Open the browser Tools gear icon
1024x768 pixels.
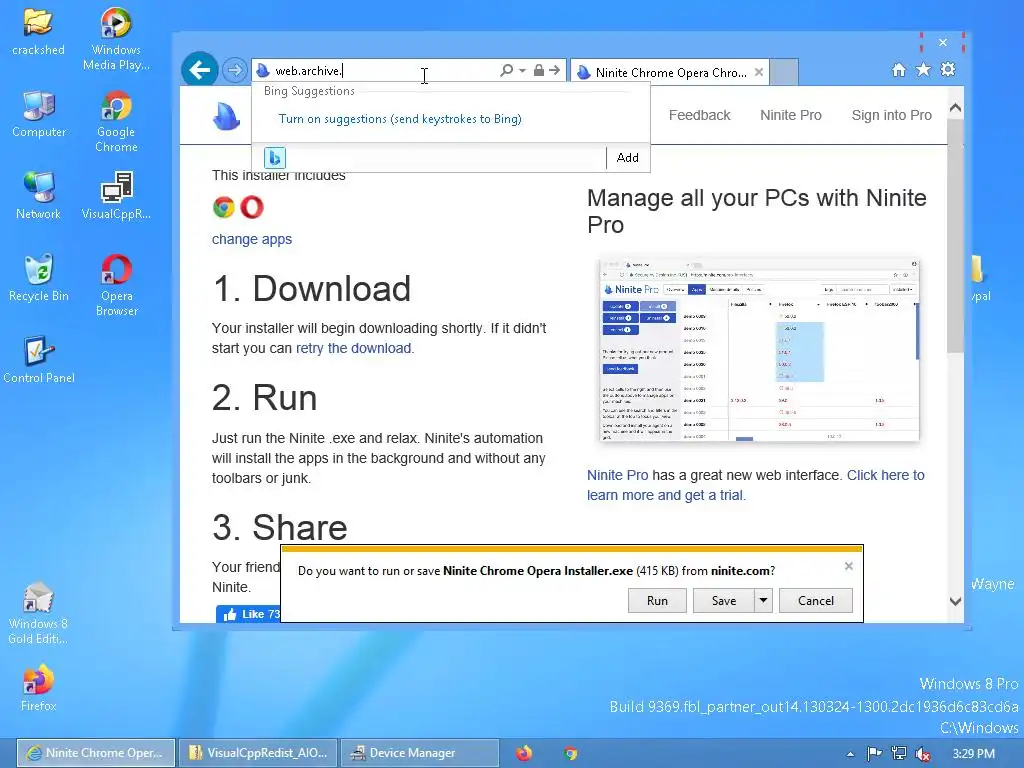click(x=948, y=69)
